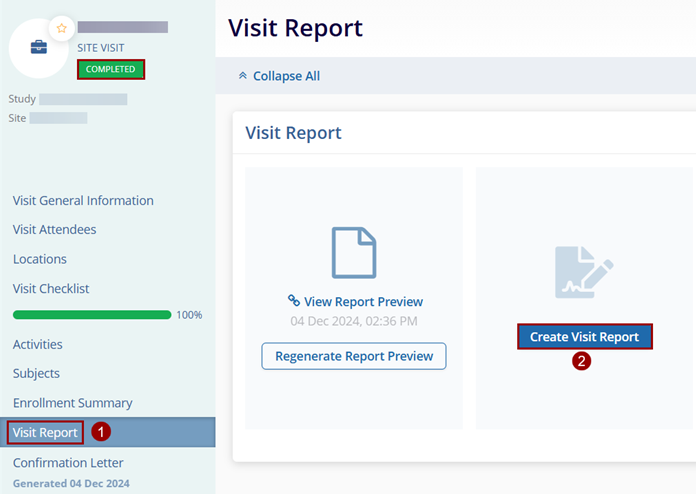Screen dimensions: 696x494
Task: Click the signed document pen icon
Action: [x=584, y=273]
